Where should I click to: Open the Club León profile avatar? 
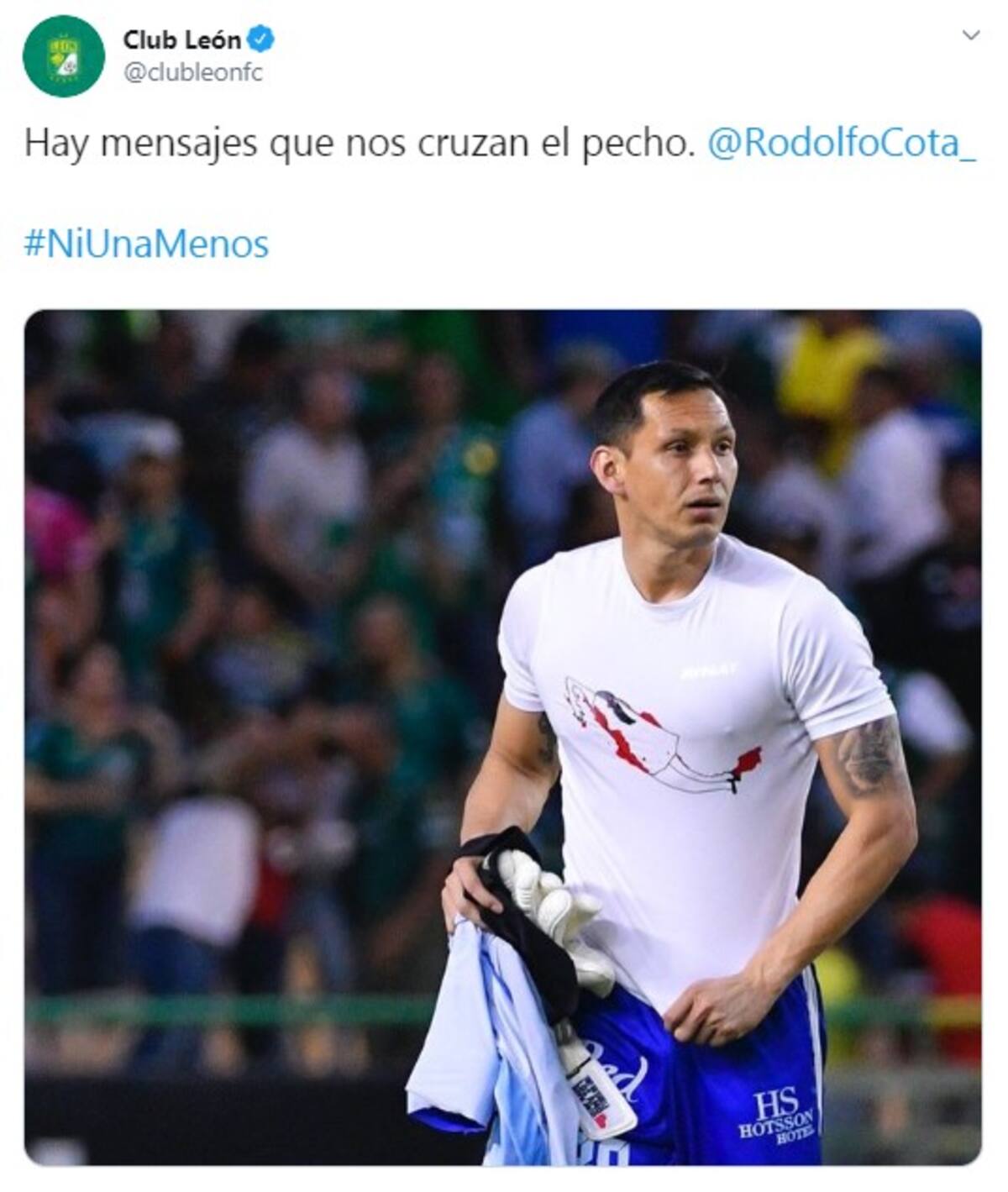coord(64,56)
